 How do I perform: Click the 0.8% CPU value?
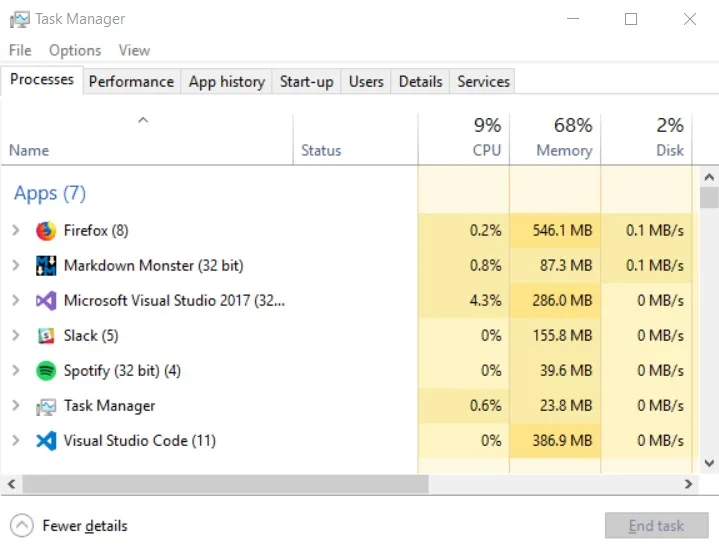(x=486, y=265)
